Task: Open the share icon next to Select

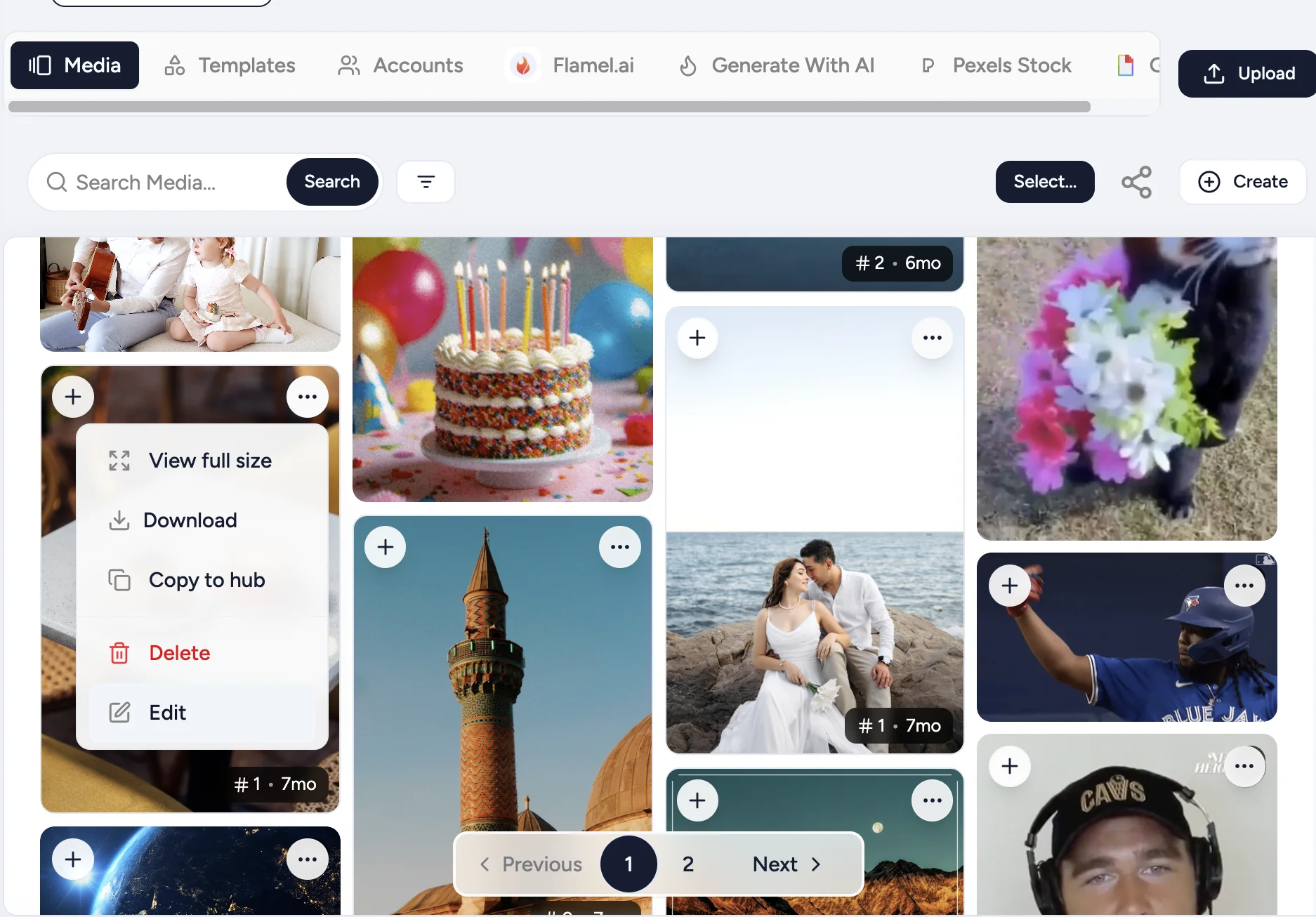Action: 1136,182
